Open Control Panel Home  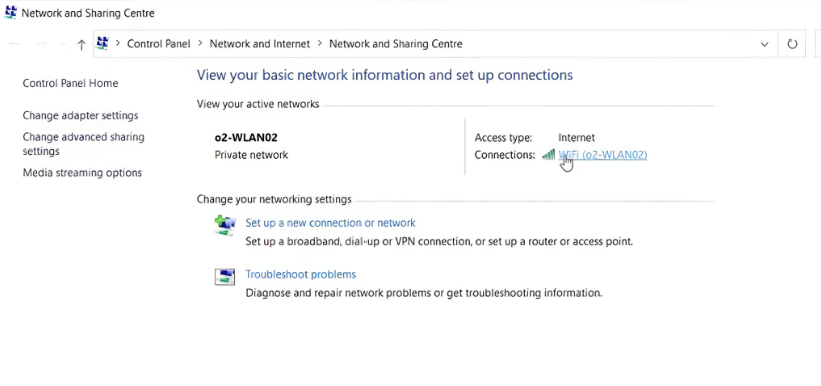[70, 83]
